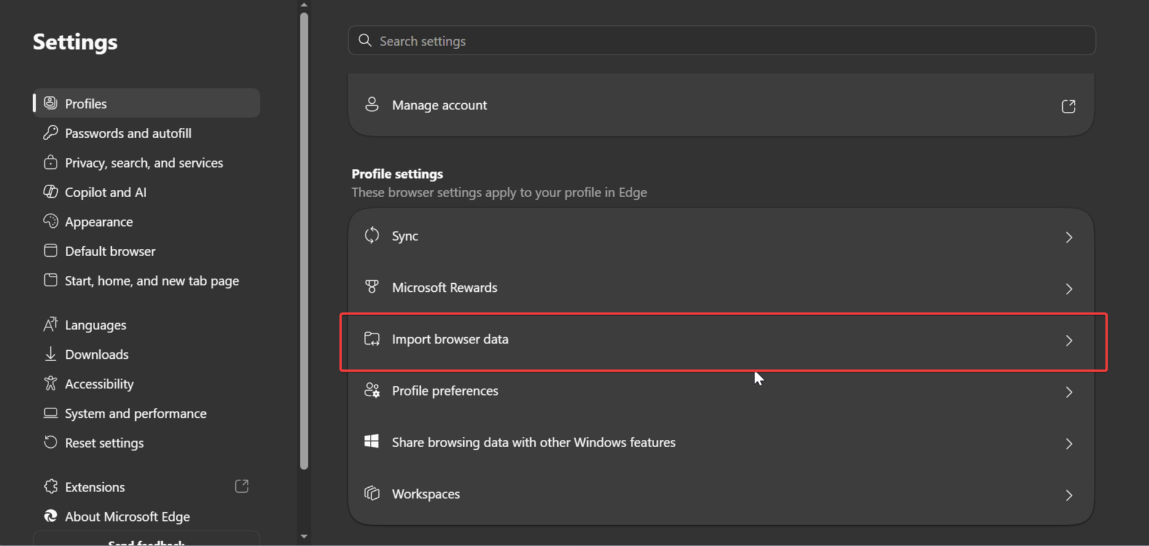
Task: Expand Microsoft Rewards with its chevron
Action: click(x=1069, y=289)
